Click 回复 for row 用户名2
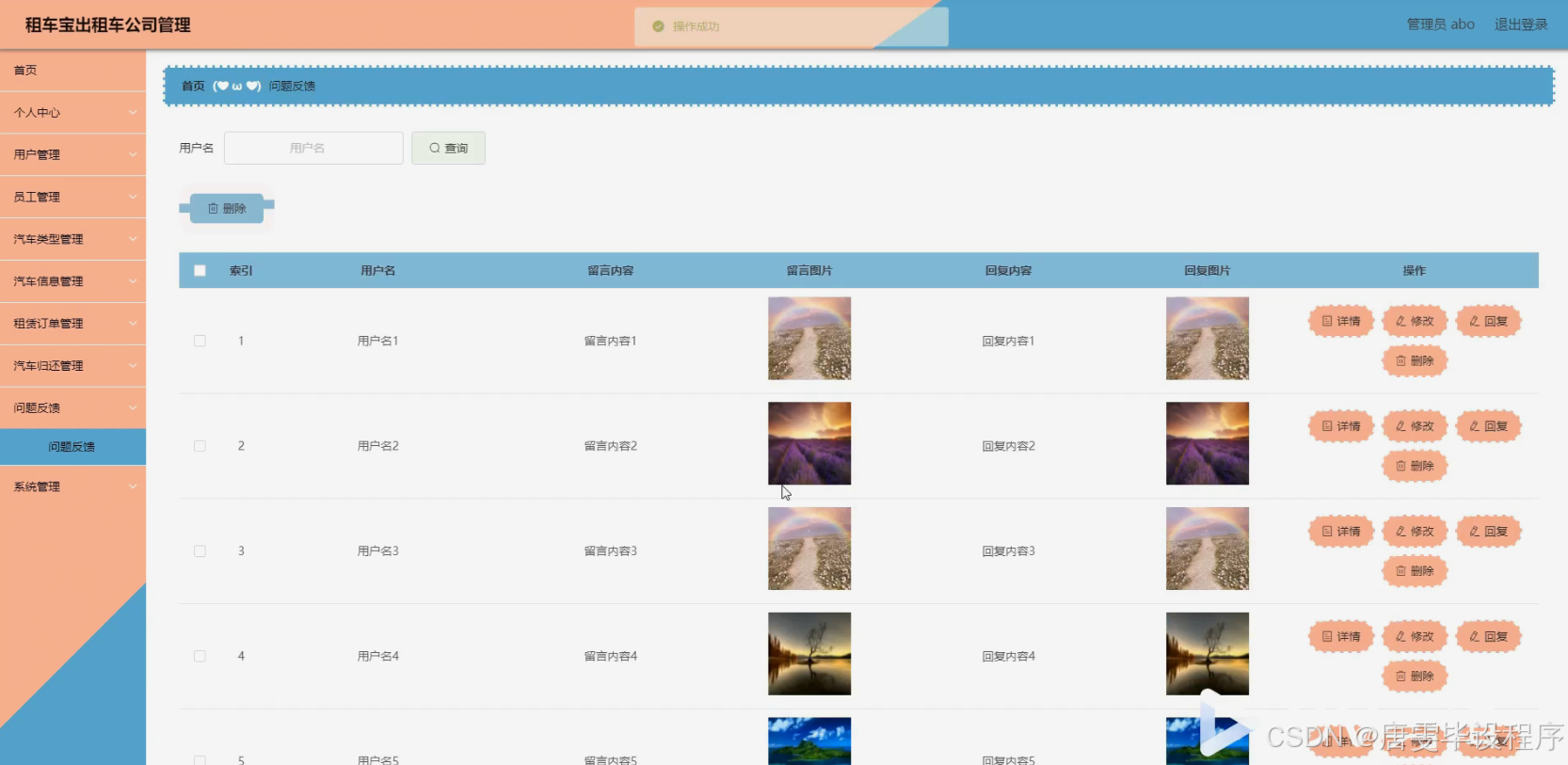Image resolution: width=1568 pixels, height=765 pixels. pyautogui.click(x=1488, y=427)
